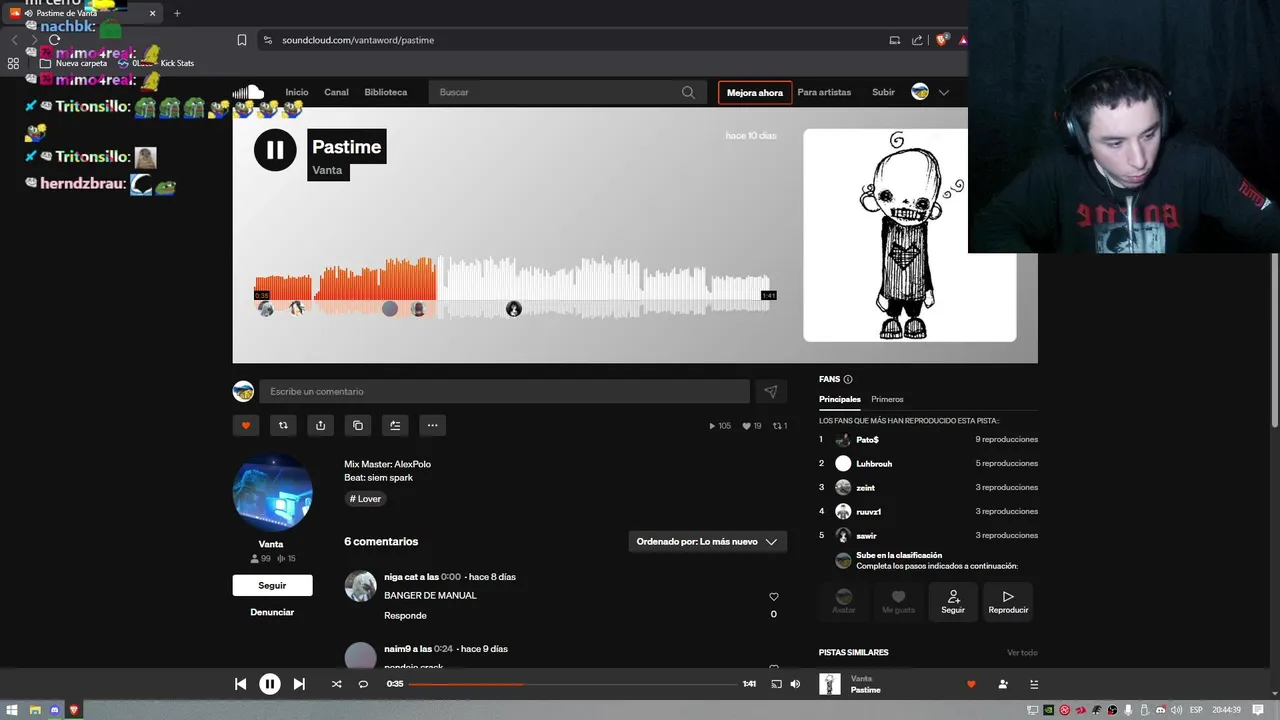Open Windows Start menu
The image size is (1280, 720).
point(12,710)
